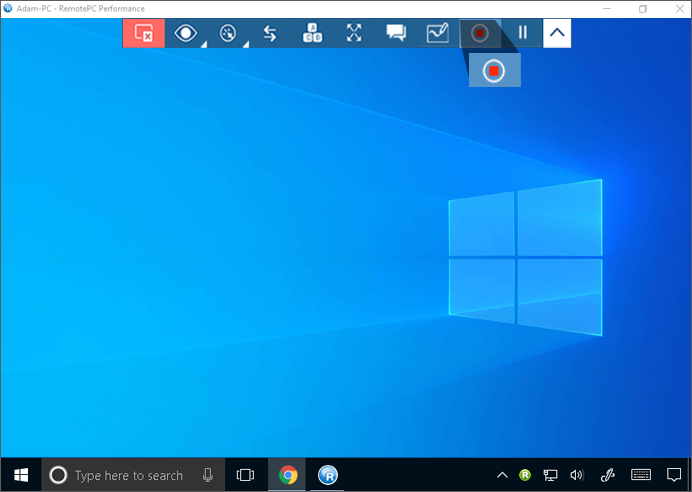Viewport: 692px width, 492px height.
Task: Click the file transfer arrows icon
Action: tap(270, 33)
